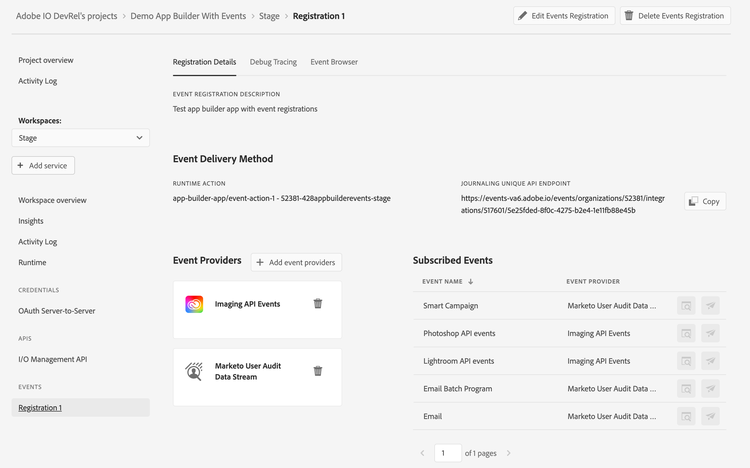Image resolution: width=750 pixels, height=468 pixels.
Task: Delete the Imaging API Events provider
Action: 318,304
